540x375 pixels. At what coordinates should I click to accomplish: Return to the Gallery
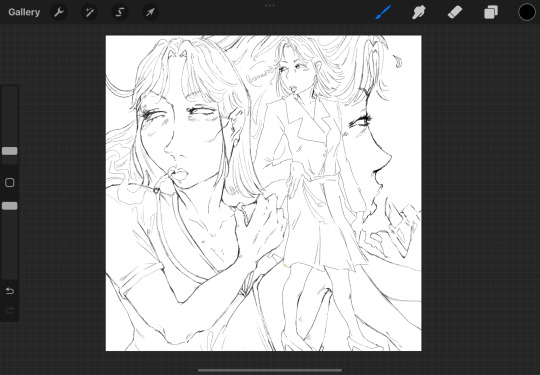point(24,12)
